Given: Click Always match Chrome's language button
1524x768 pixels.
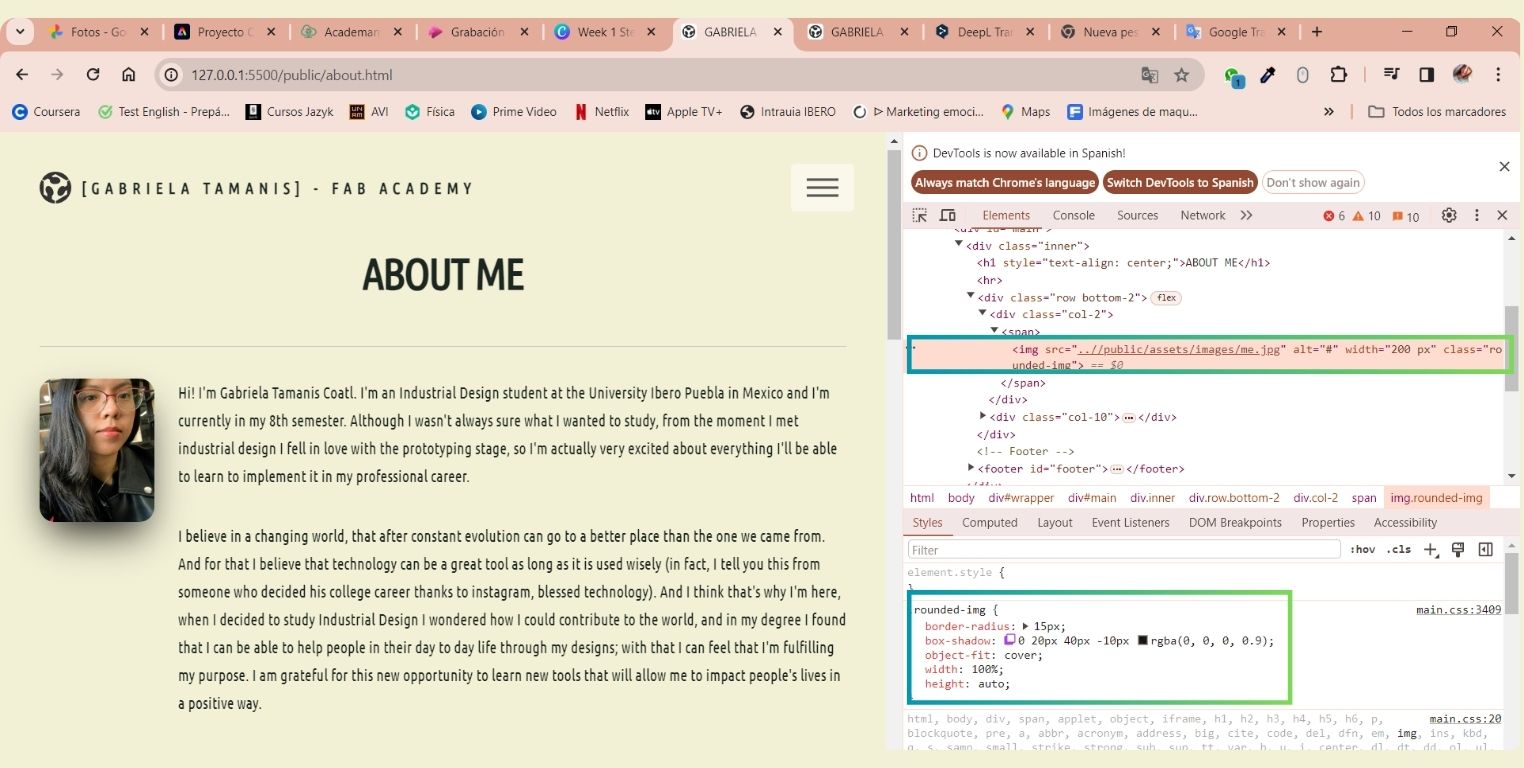Looking at the screenshot, I should pos(1005,183).
